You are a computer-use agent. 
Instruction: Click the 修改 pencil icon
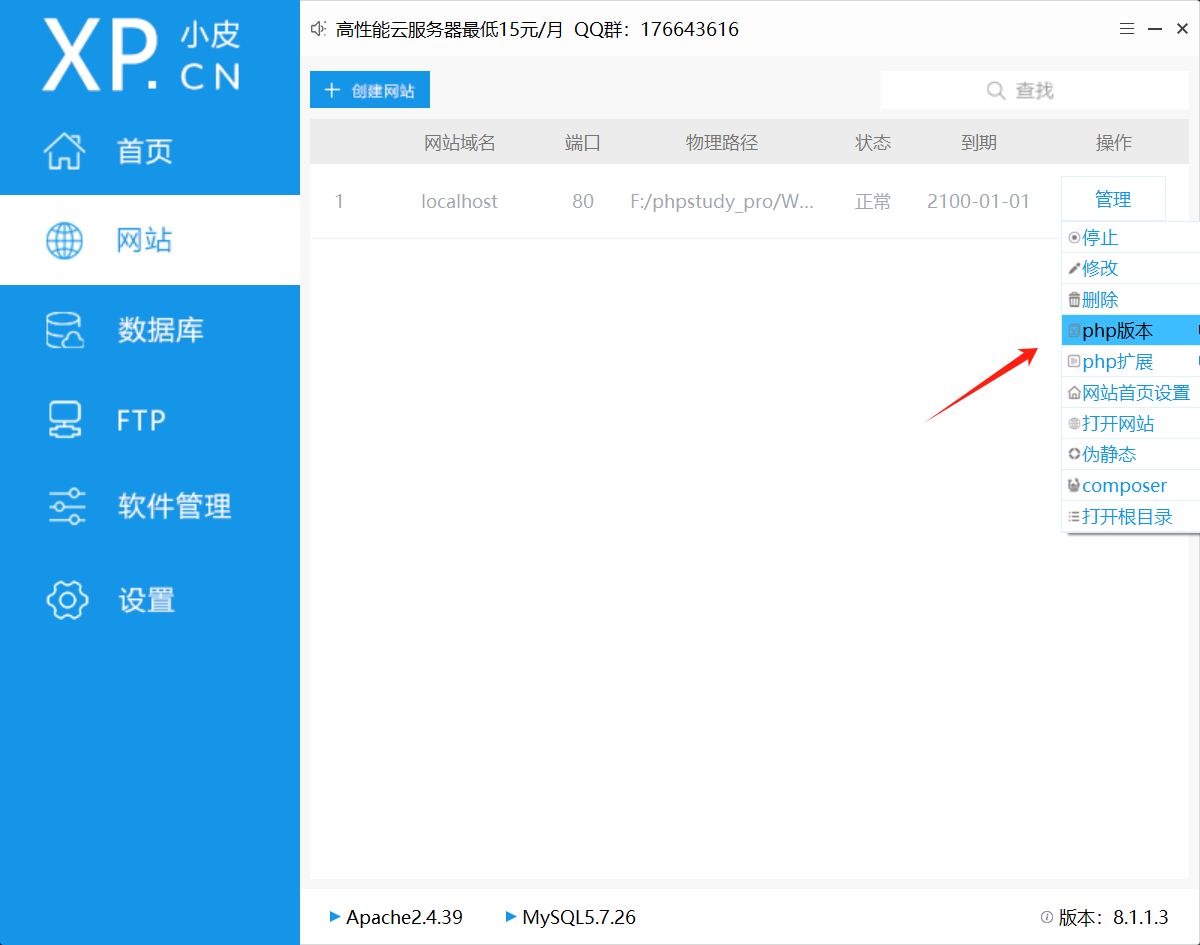click(1074, 269)
